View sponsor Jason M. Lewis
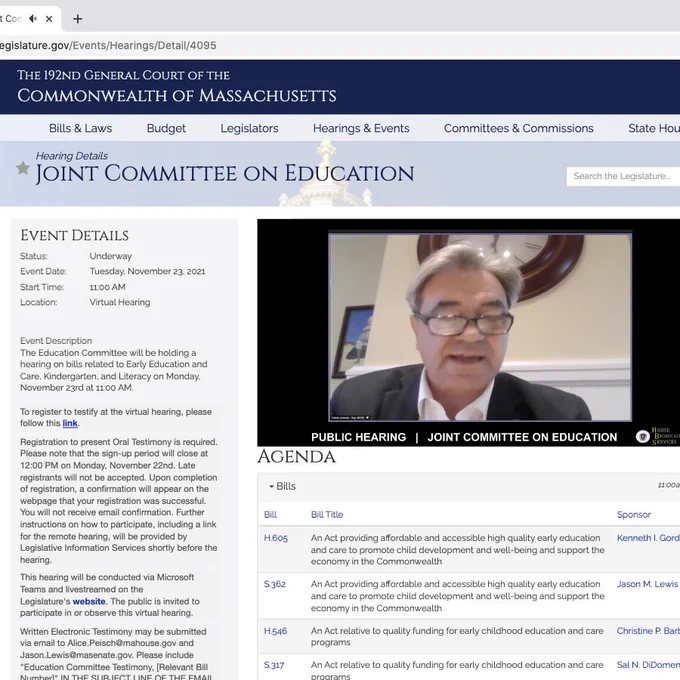This screenshot has height=680, width=680. pos(647,584)
